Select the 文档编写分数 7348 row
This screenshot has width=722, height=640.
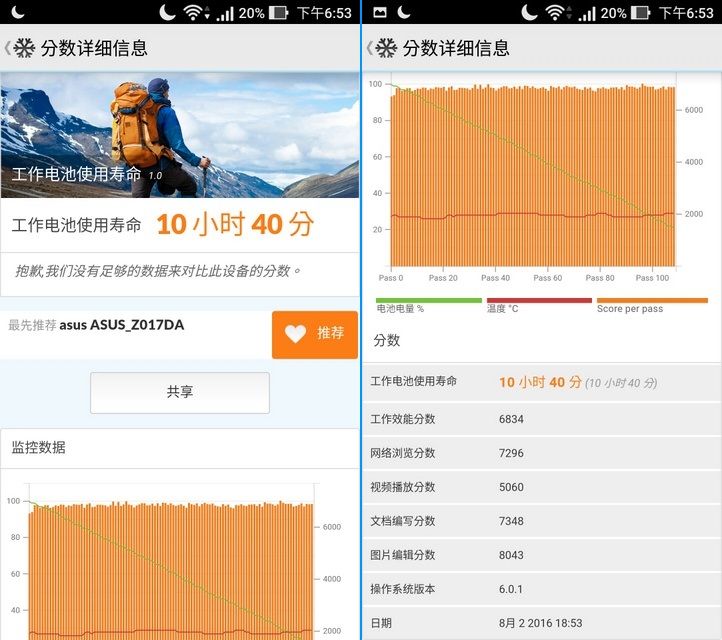pyautogui.click(x=542, y=521)
